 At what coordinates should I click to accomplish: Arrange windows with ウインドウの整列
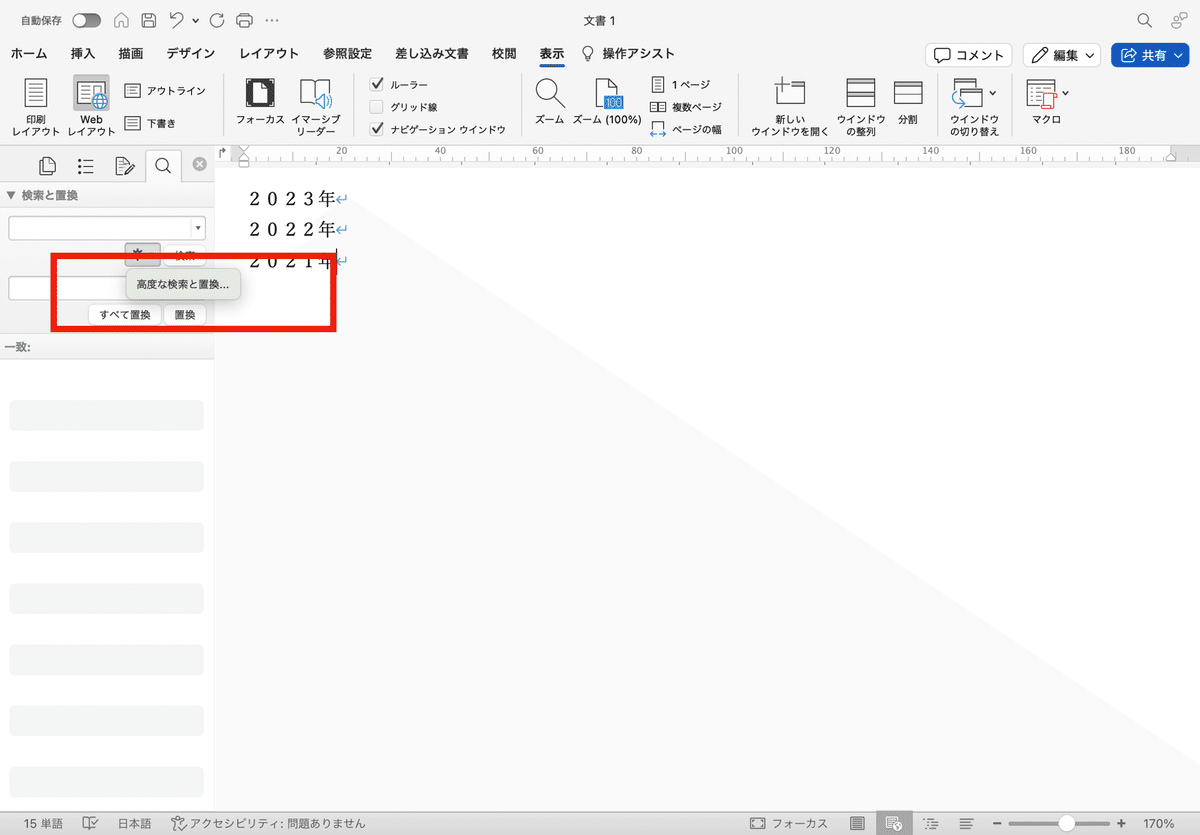[x=861, y=106]
